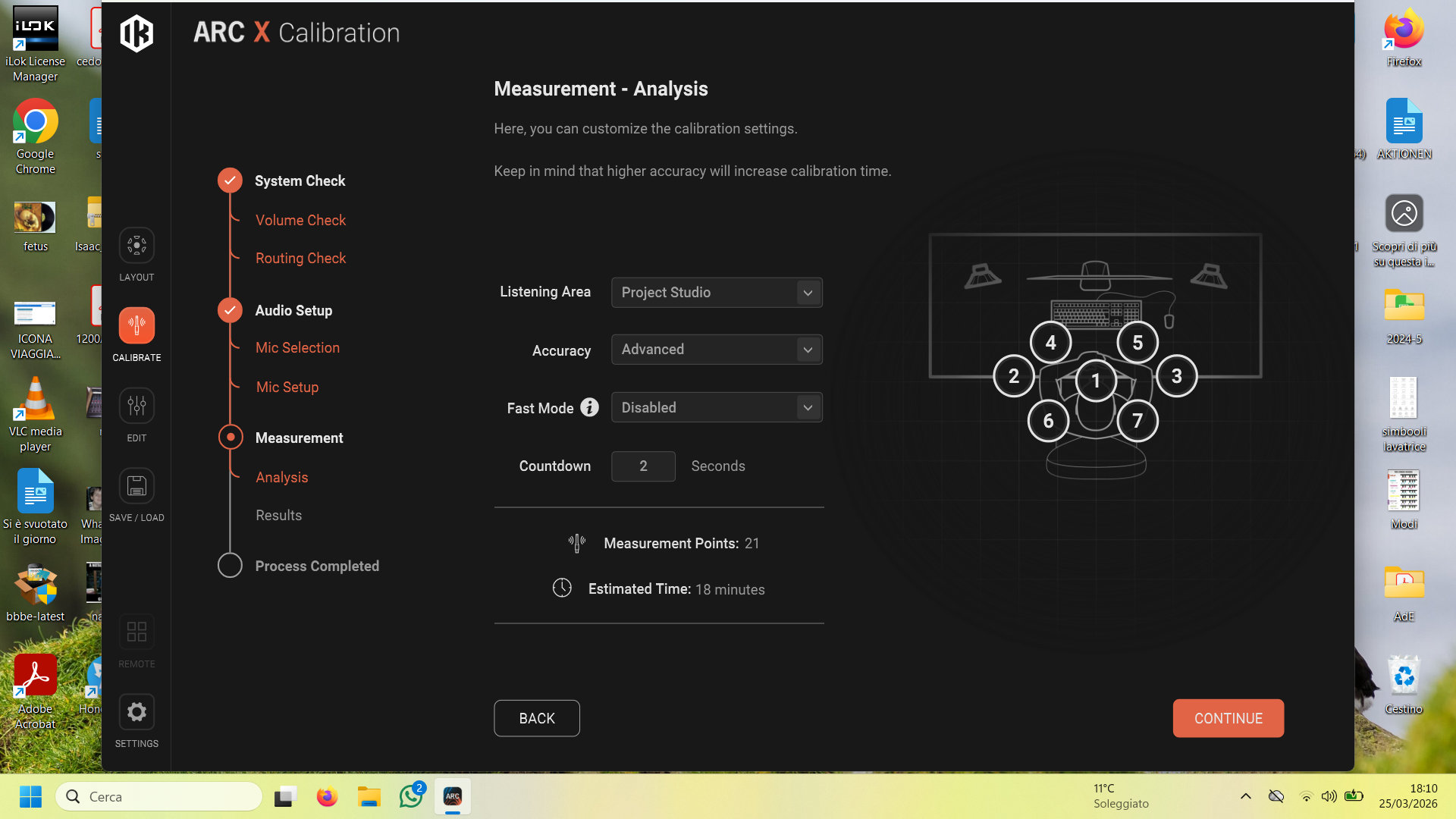Open the Volume Check step
The image size is (1456, 819).
300,221
